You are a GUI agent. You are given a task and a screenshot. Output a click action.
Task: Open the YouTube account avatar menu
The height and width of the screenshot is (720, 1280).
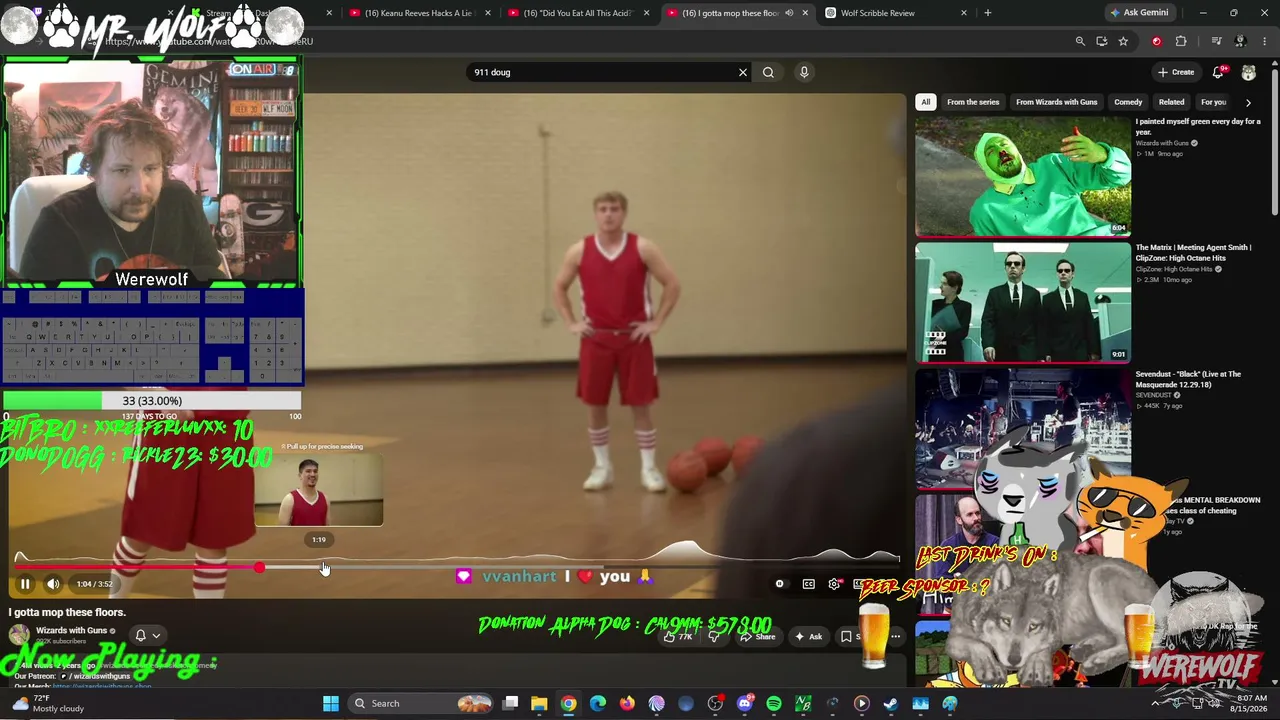[x=1249, y=72]
